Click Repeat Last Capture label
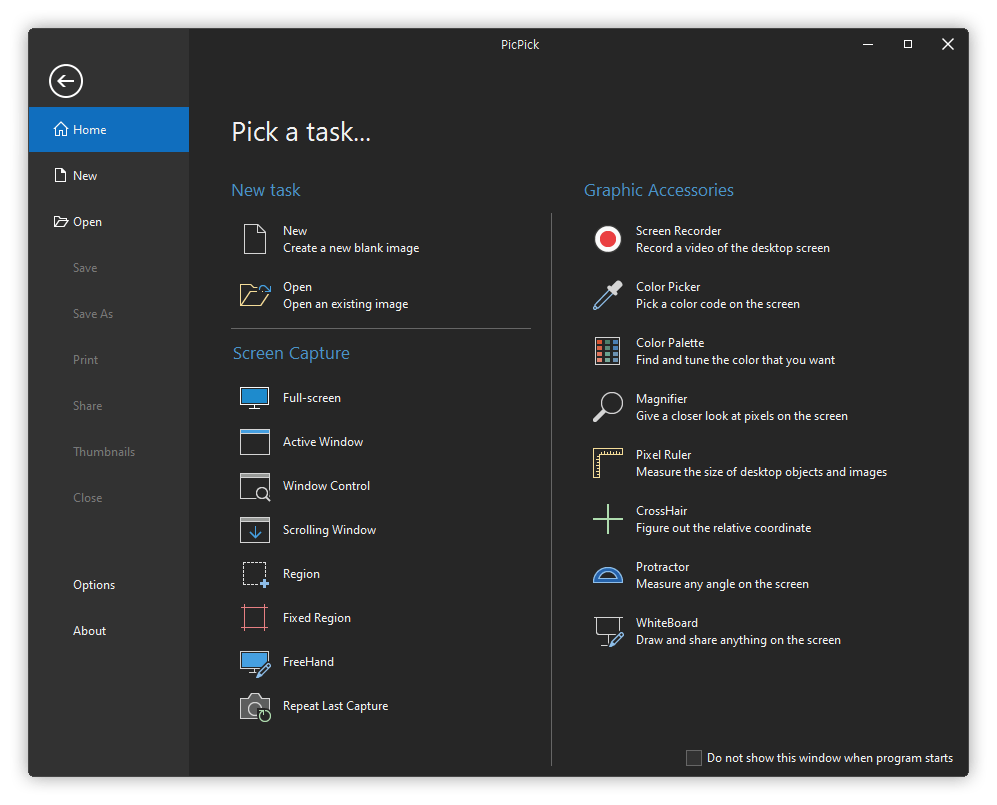The width and height of the screenshot is (997, 805). 335,706
